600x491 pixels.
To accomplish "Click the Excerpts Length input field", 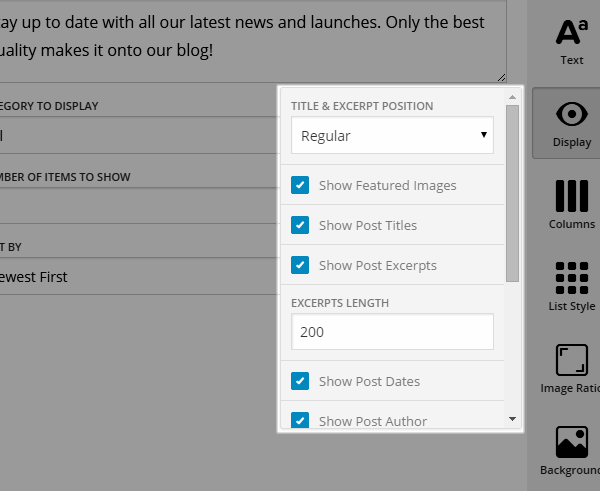I will coord(392,332).
